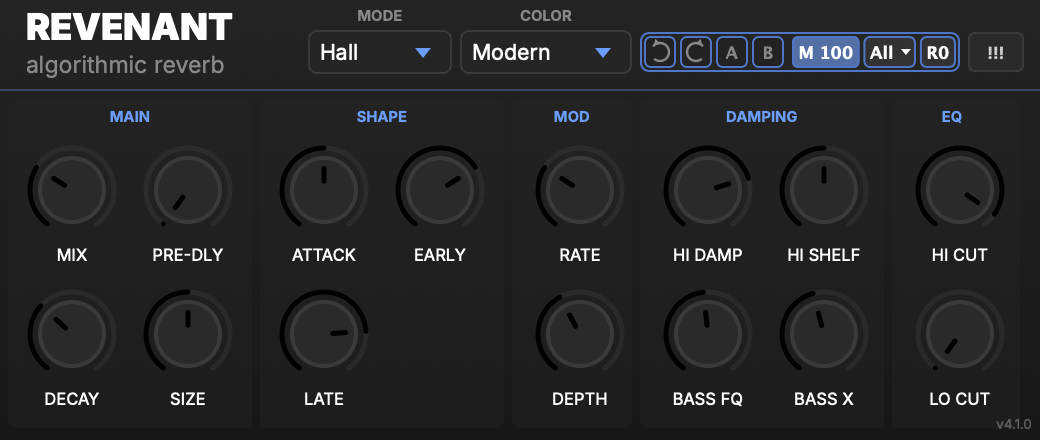Click the R0 icon button
The width and height of the screenshot is (1040, 440).
[937, 52]
